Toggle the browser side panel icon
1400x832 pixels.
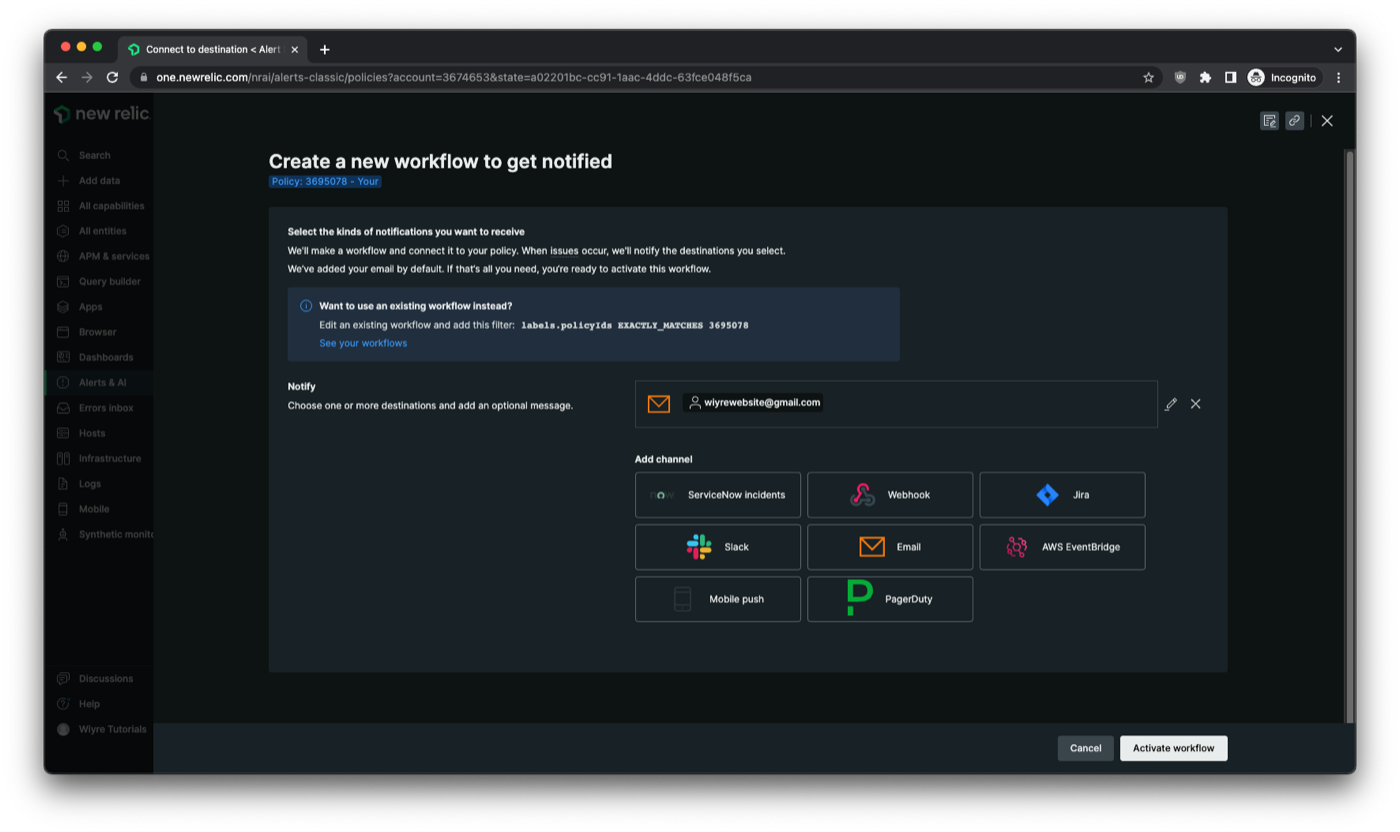click(x=1230, y=77)
